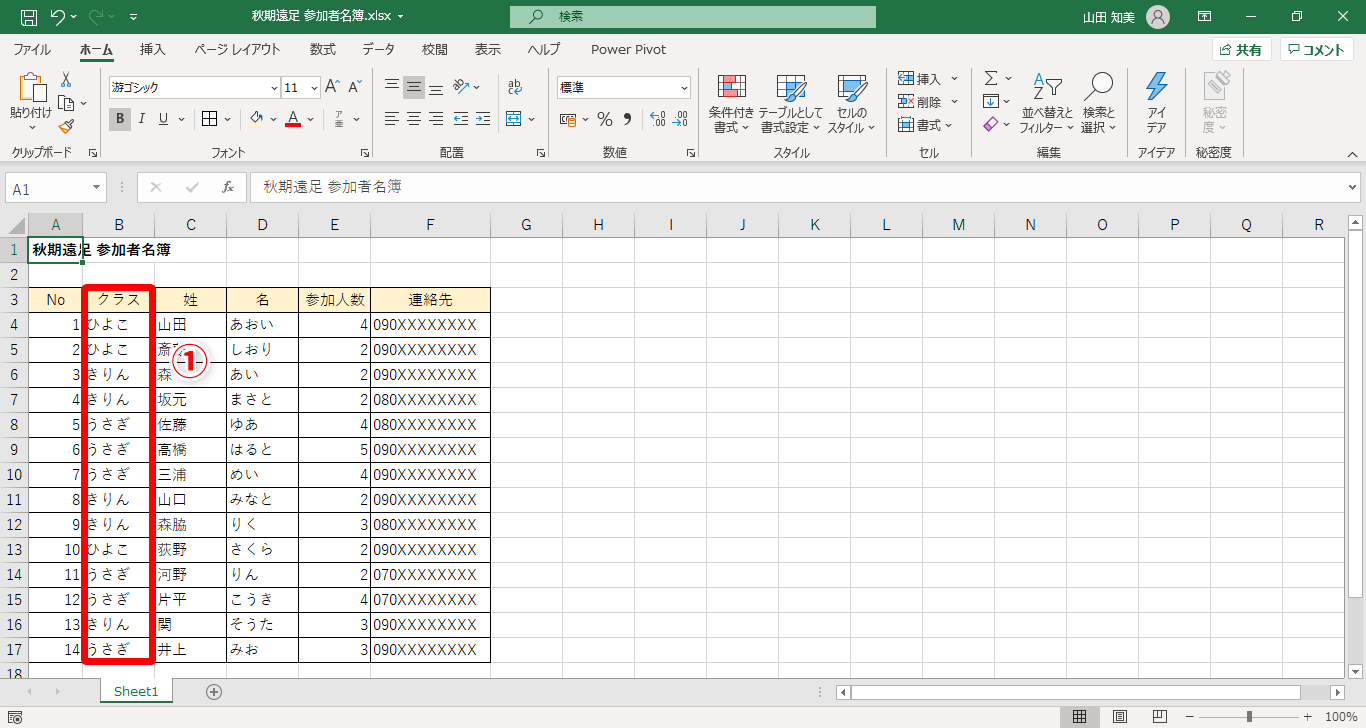
Task: Switch to Page Break Preview view
Action: click(1158, 716)
